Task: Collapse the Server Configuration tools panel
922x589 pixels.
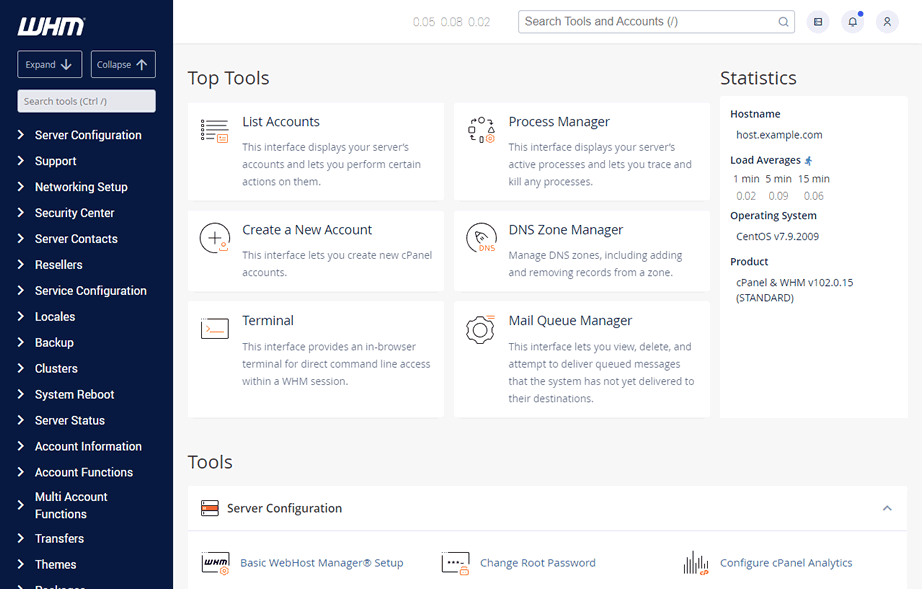Action: (886, 508)
